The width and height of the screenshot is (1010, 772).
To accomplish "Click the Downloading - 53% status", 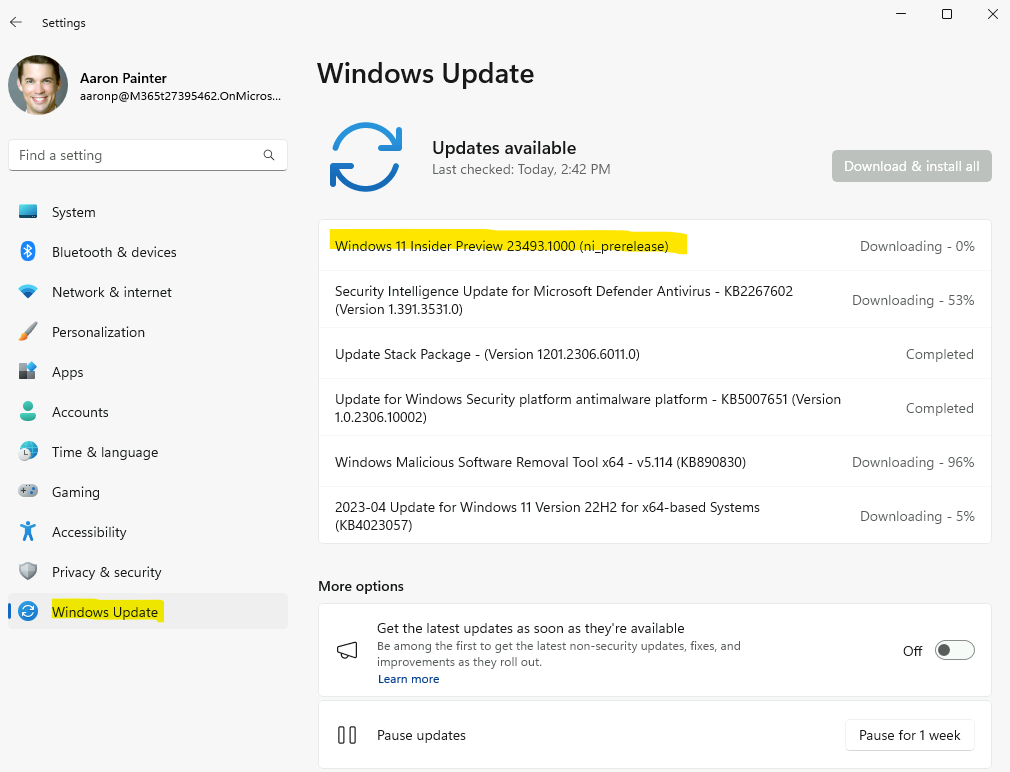I will coord(913,300).
